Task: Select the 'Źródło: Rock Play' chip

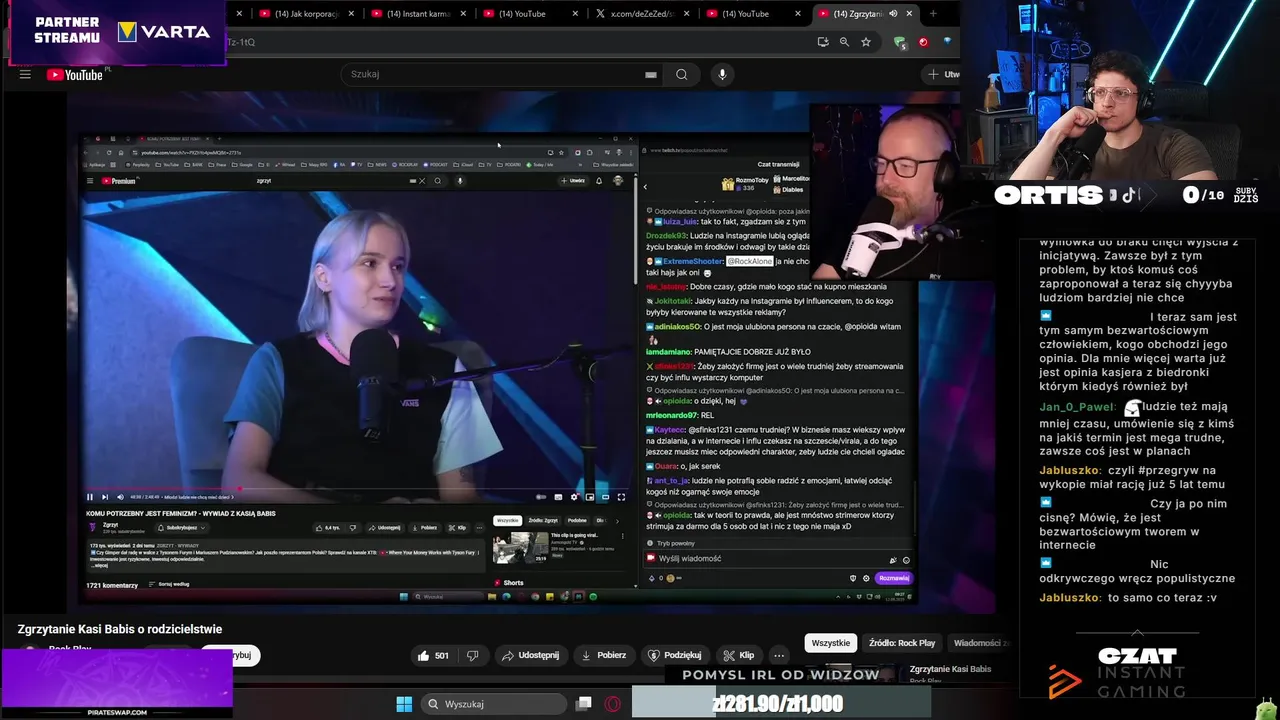Action: (x=902, y=643)
